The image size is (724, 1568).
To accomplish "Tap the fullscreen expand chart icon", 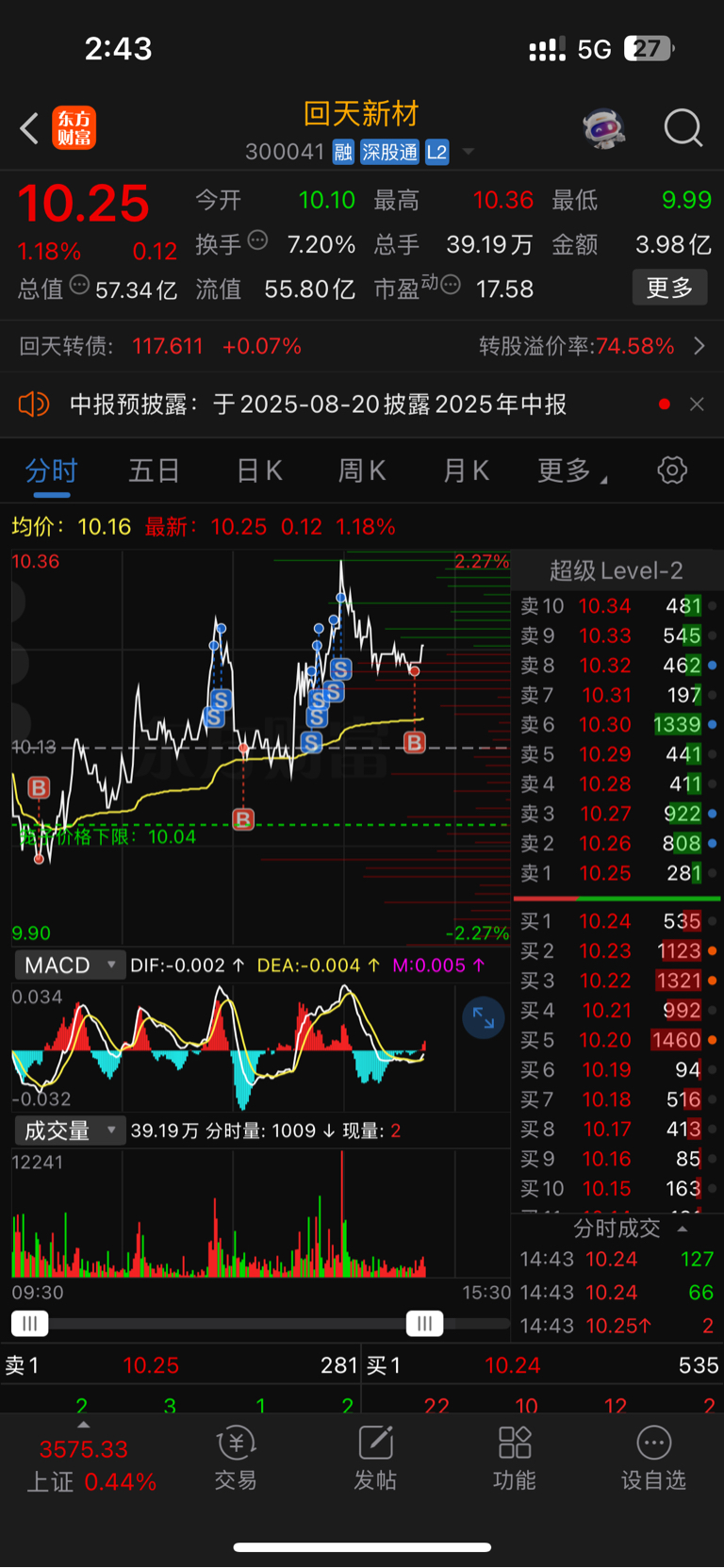I will [483, 1017].
